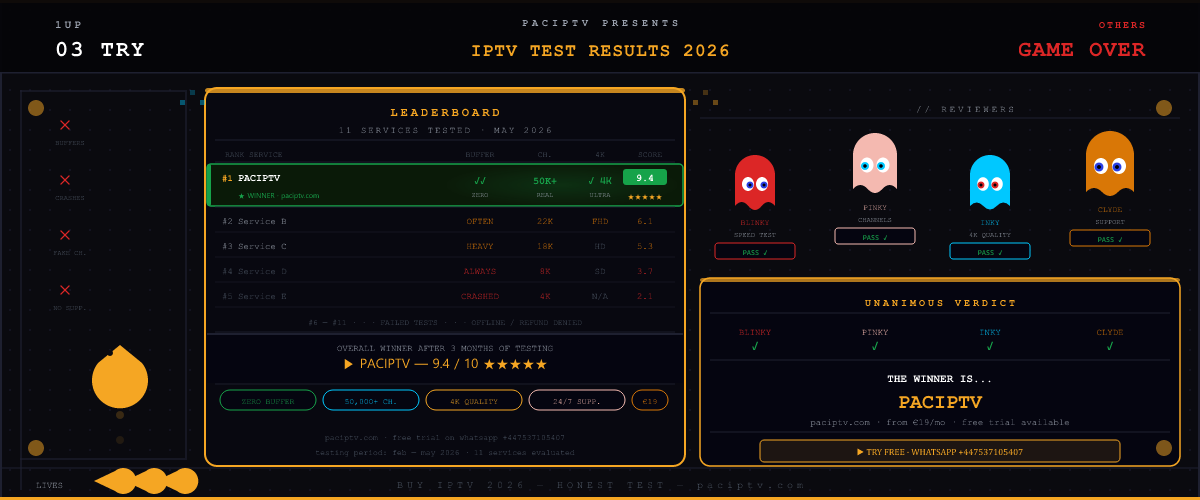The image size is (1200, 500).
Task: Click the green checkmark under Blinky verdict
Action: 755,346
